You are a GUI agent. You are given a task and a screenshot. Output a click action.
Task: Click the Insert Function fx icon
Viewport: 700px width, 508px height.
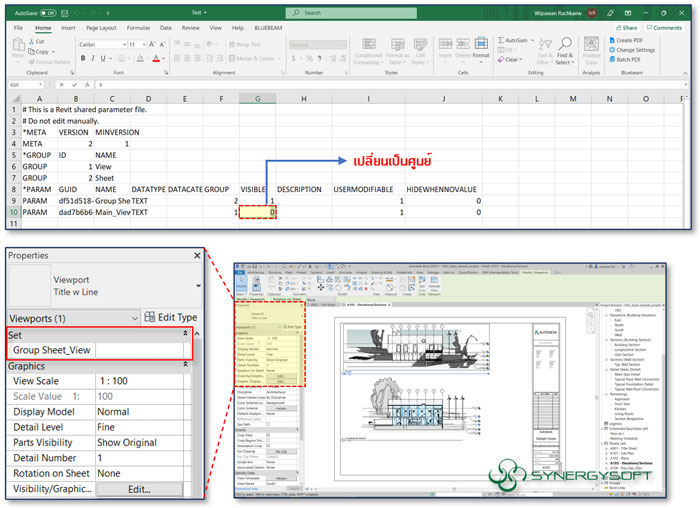(x=88, y=84)
